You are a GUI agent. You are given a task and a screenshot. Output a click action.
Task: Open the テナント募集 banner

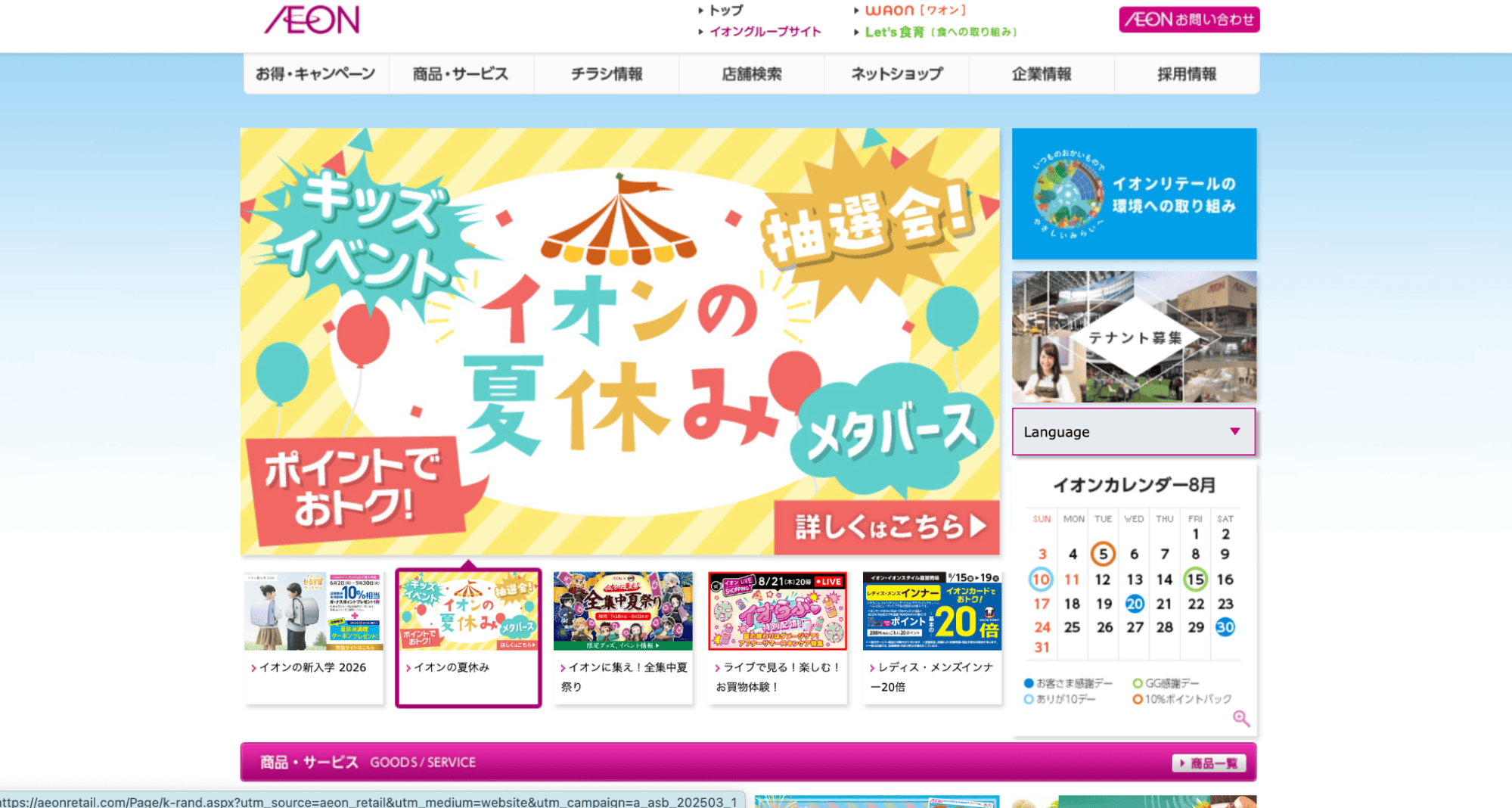point(1134,337)
